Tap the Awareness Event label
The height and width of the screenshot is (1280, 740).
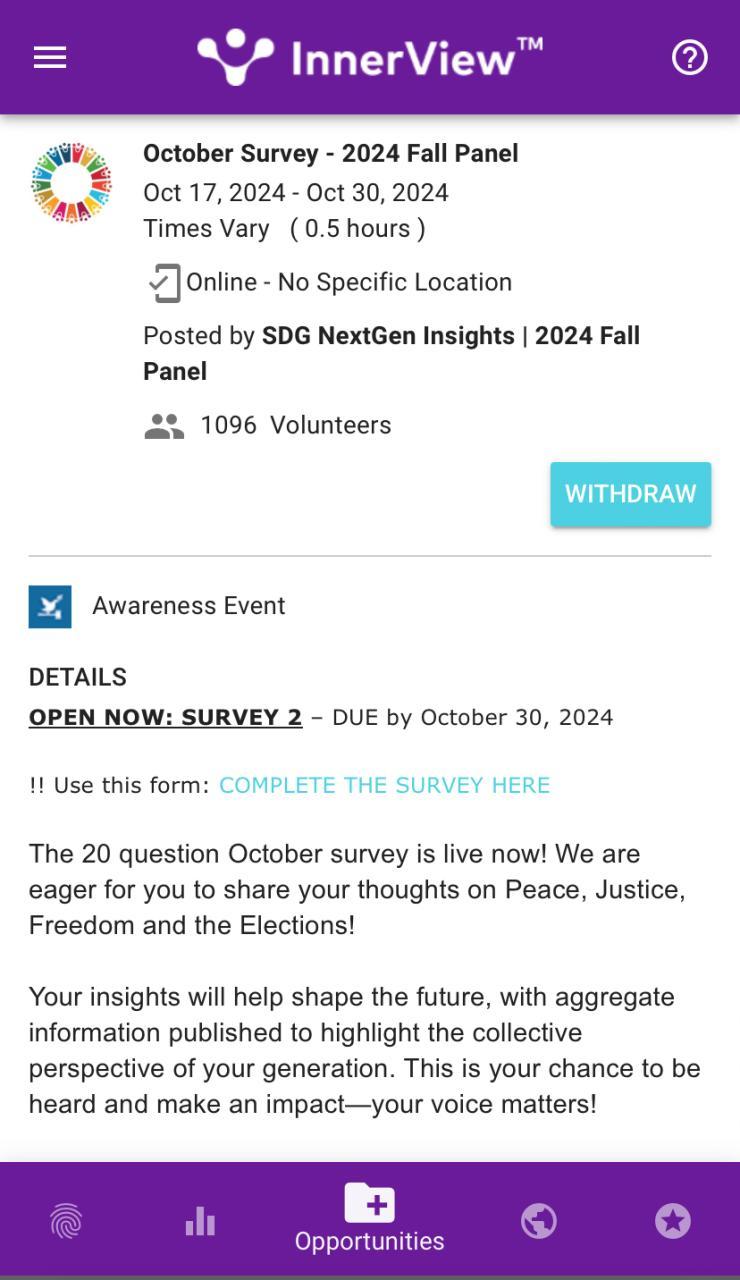click(x=188, y=606)
